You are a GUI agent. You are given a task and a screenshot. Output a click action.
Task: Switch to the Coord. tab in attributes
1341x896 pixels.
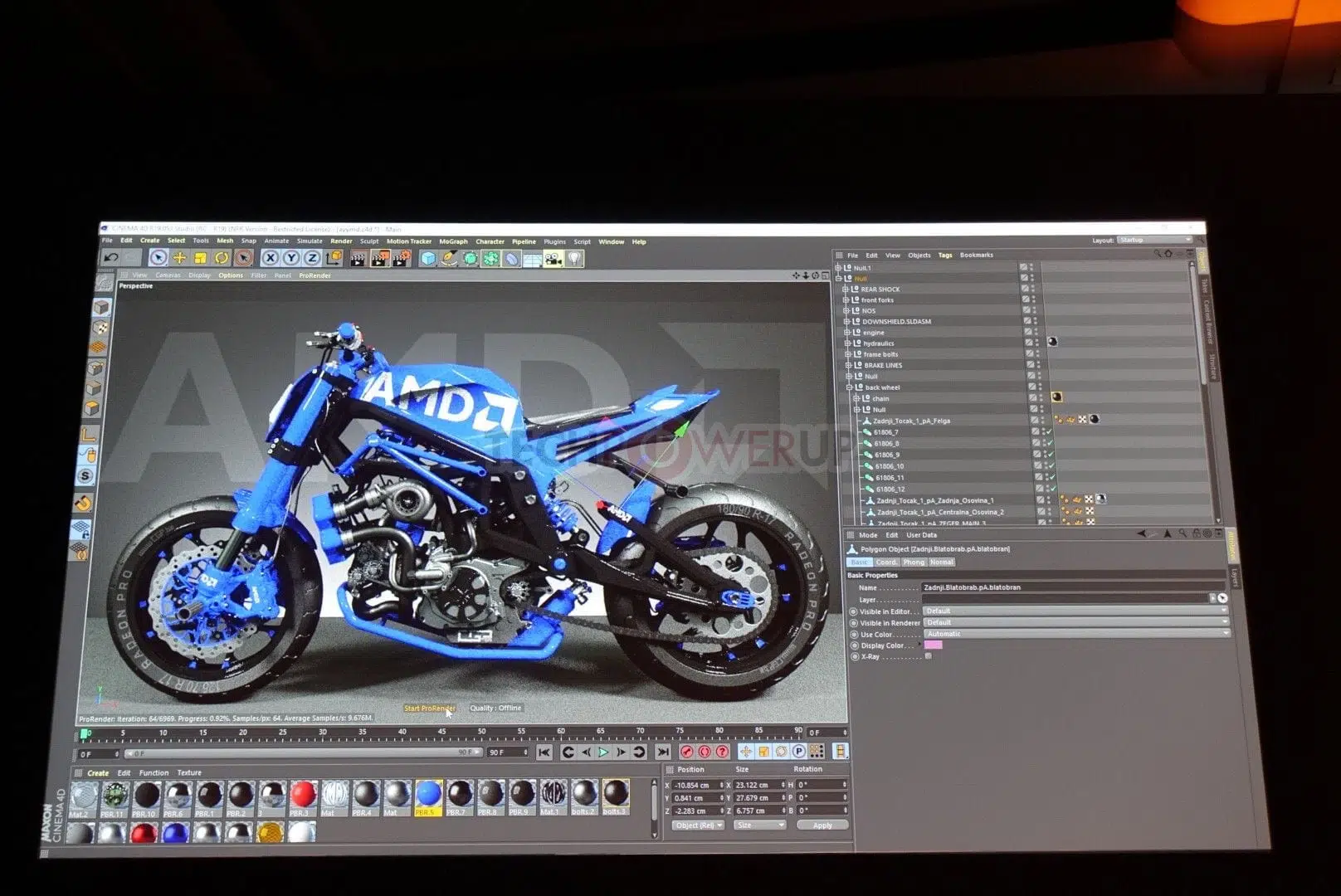886,562
